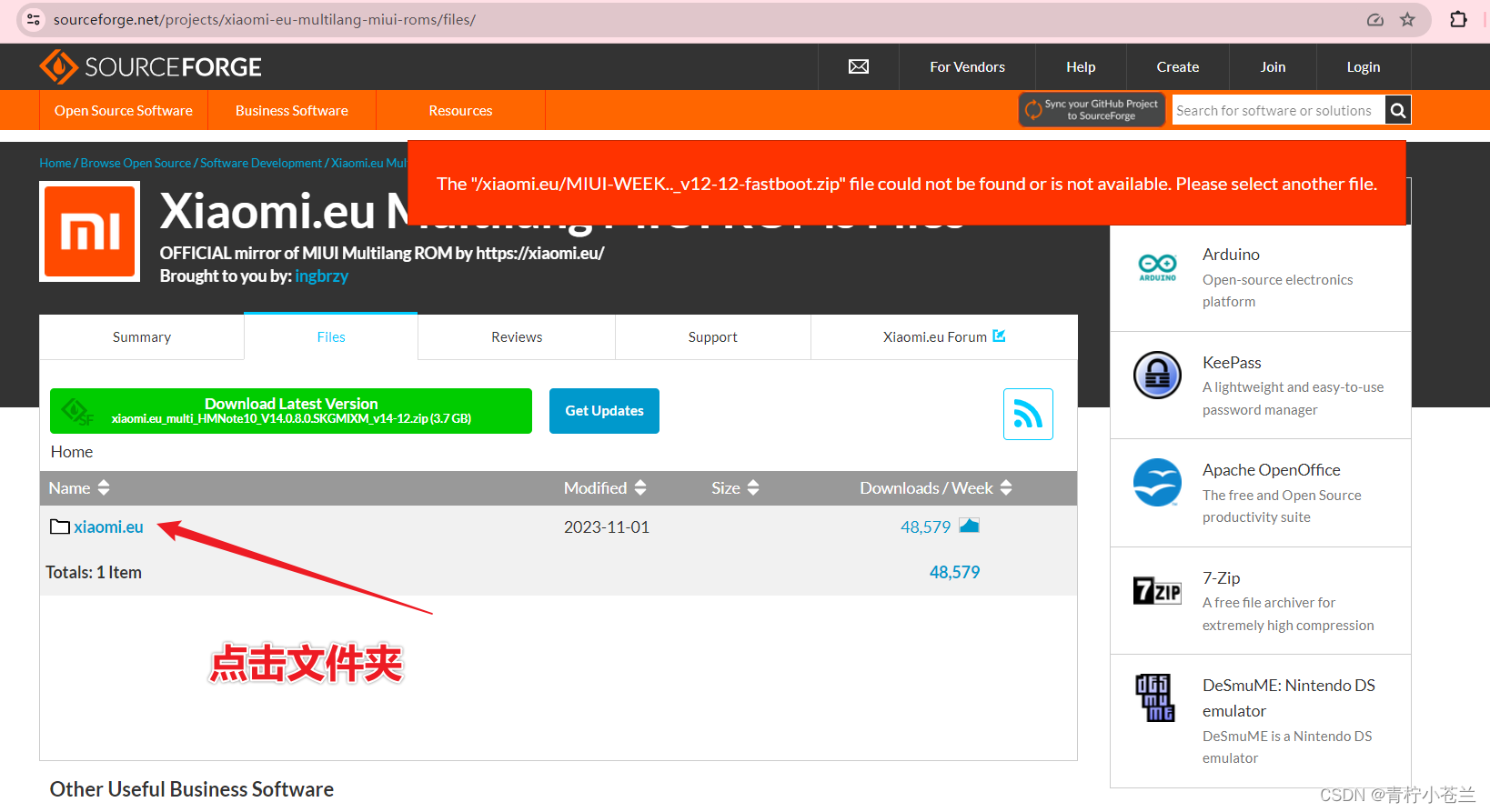Sort files by Modified column arrows

[x=640, y=487]
